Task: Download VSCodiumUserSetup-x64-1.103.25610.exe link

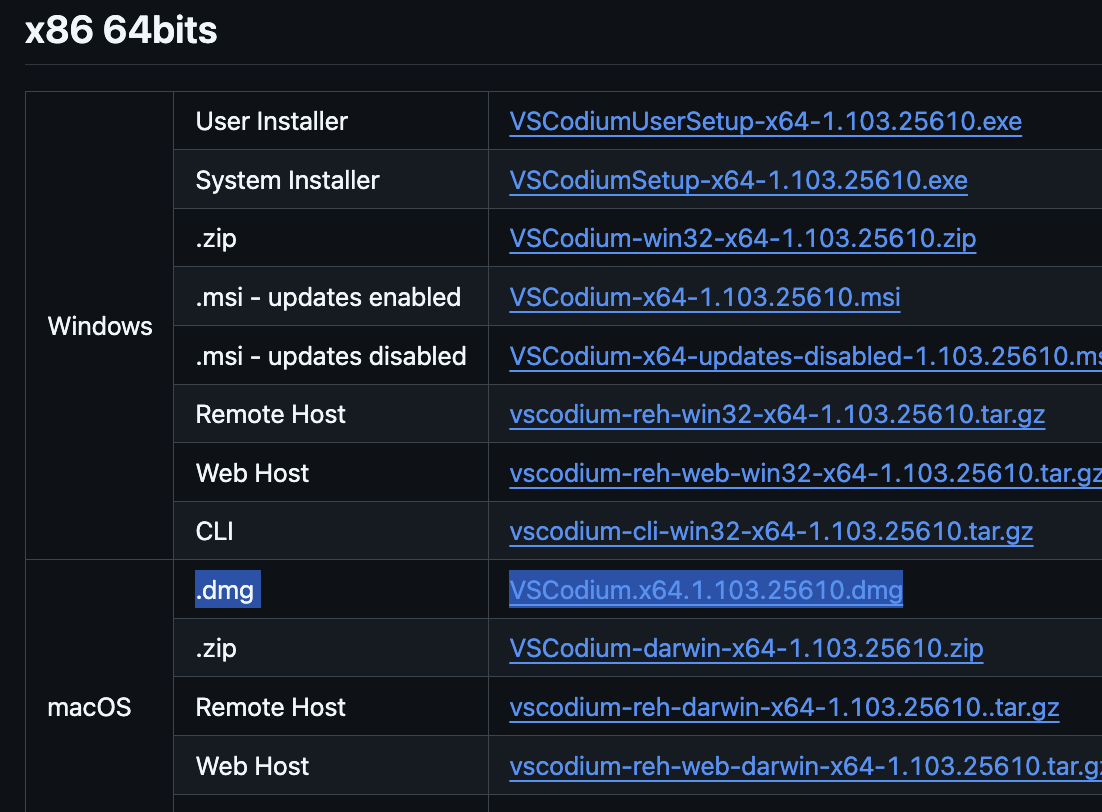Action: 765,122
